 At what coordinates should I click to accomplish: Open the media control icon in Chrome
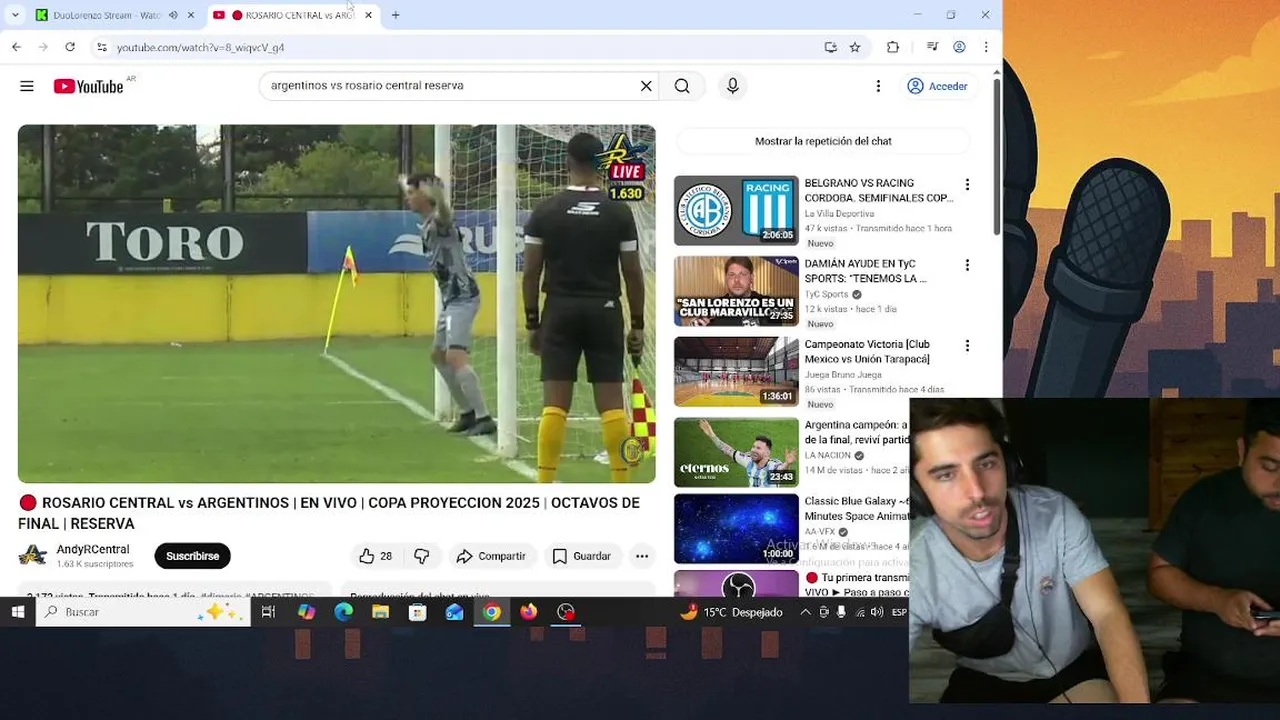[932, 47]
